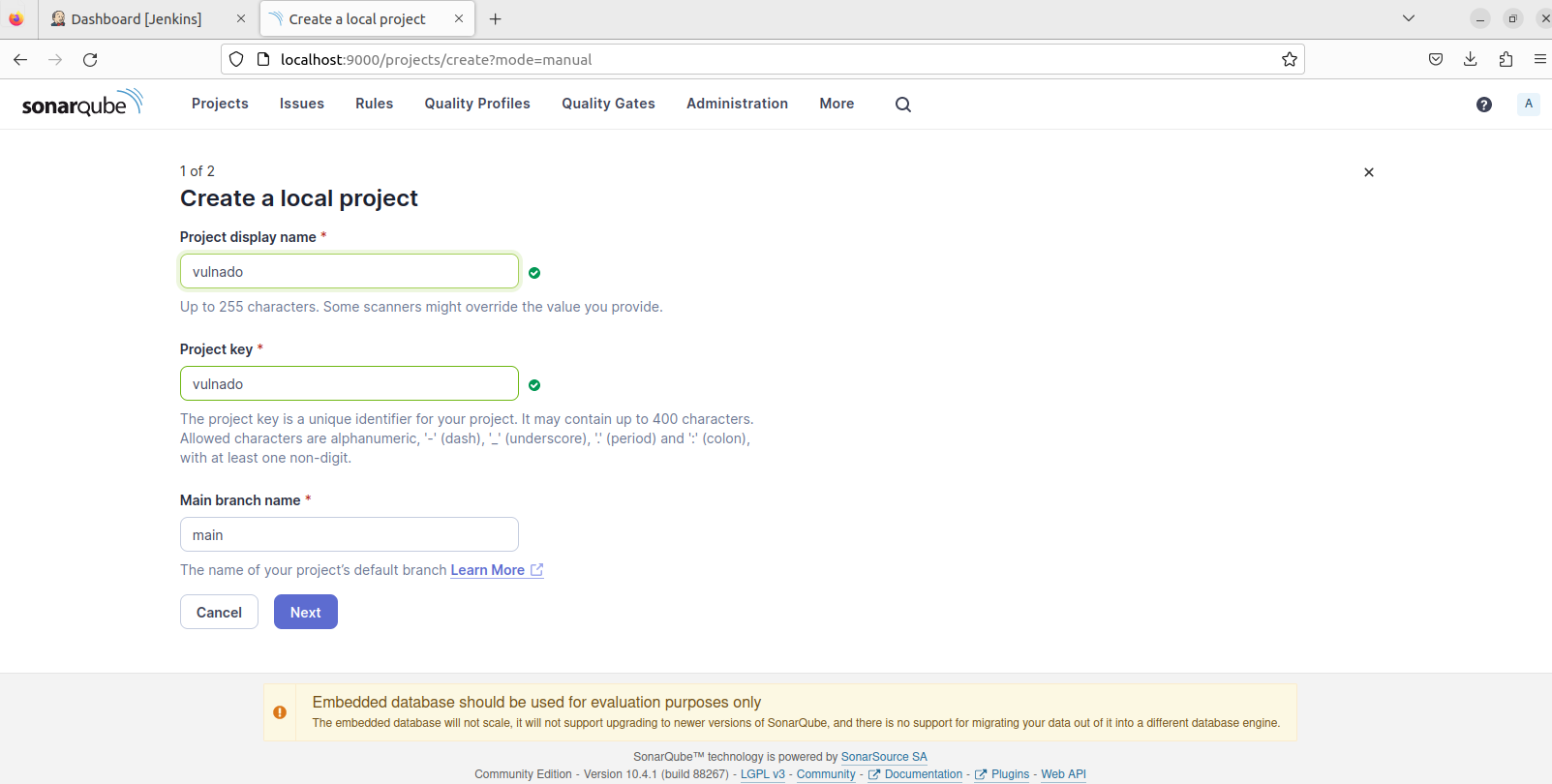The width and height of the screenshot is (1552, 784).
Task: Open the Firefox extensions icon
Action: coord(1506,59)
